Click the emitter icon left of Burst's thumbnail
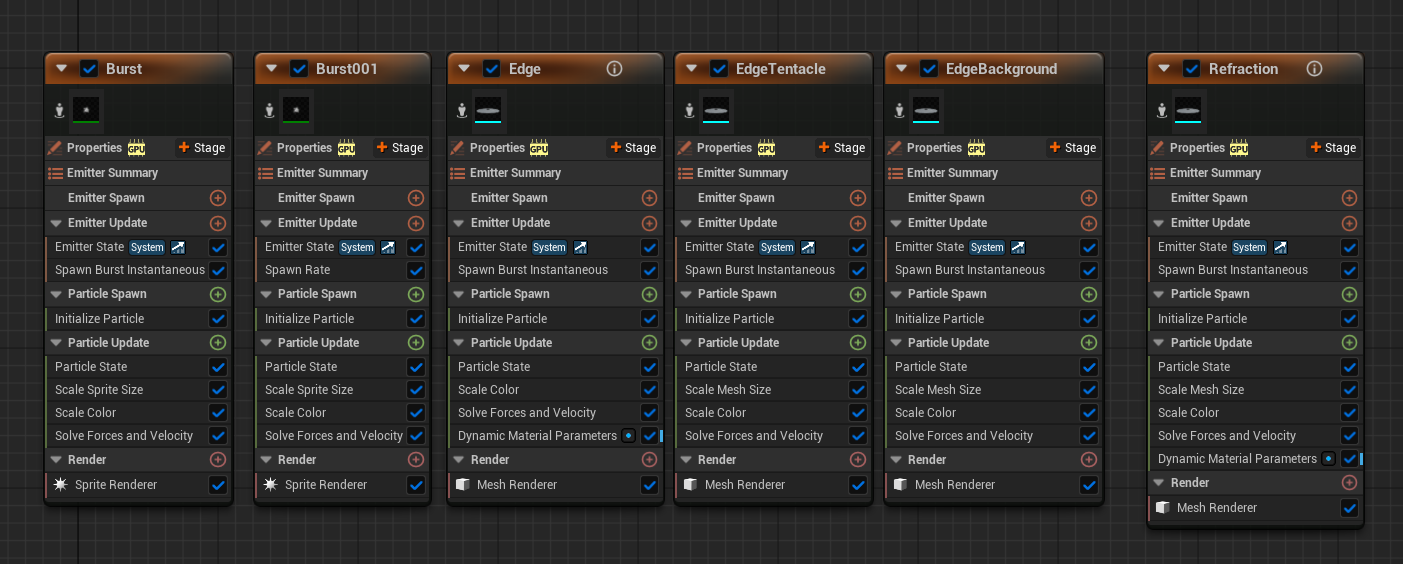Viewport: 1403px width, 564px height. pos(59,111)
